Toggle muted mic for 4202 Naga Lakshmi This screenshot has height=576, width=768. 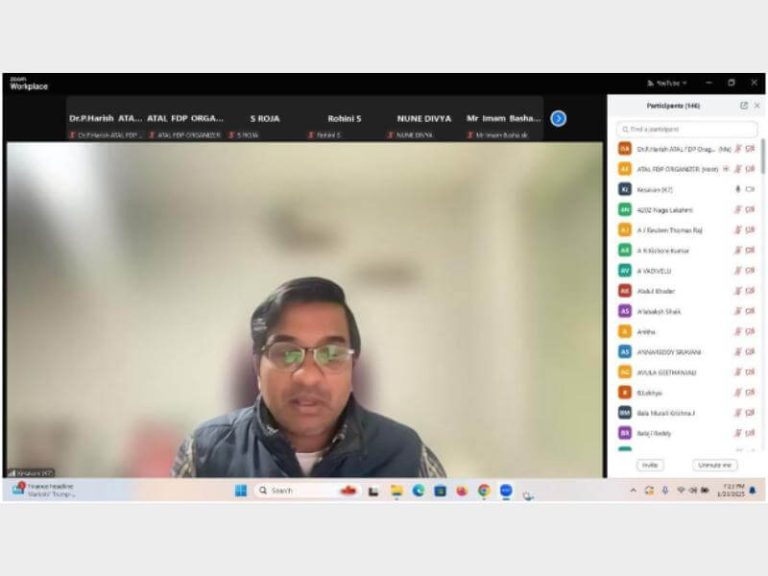[x=738, y=209]
